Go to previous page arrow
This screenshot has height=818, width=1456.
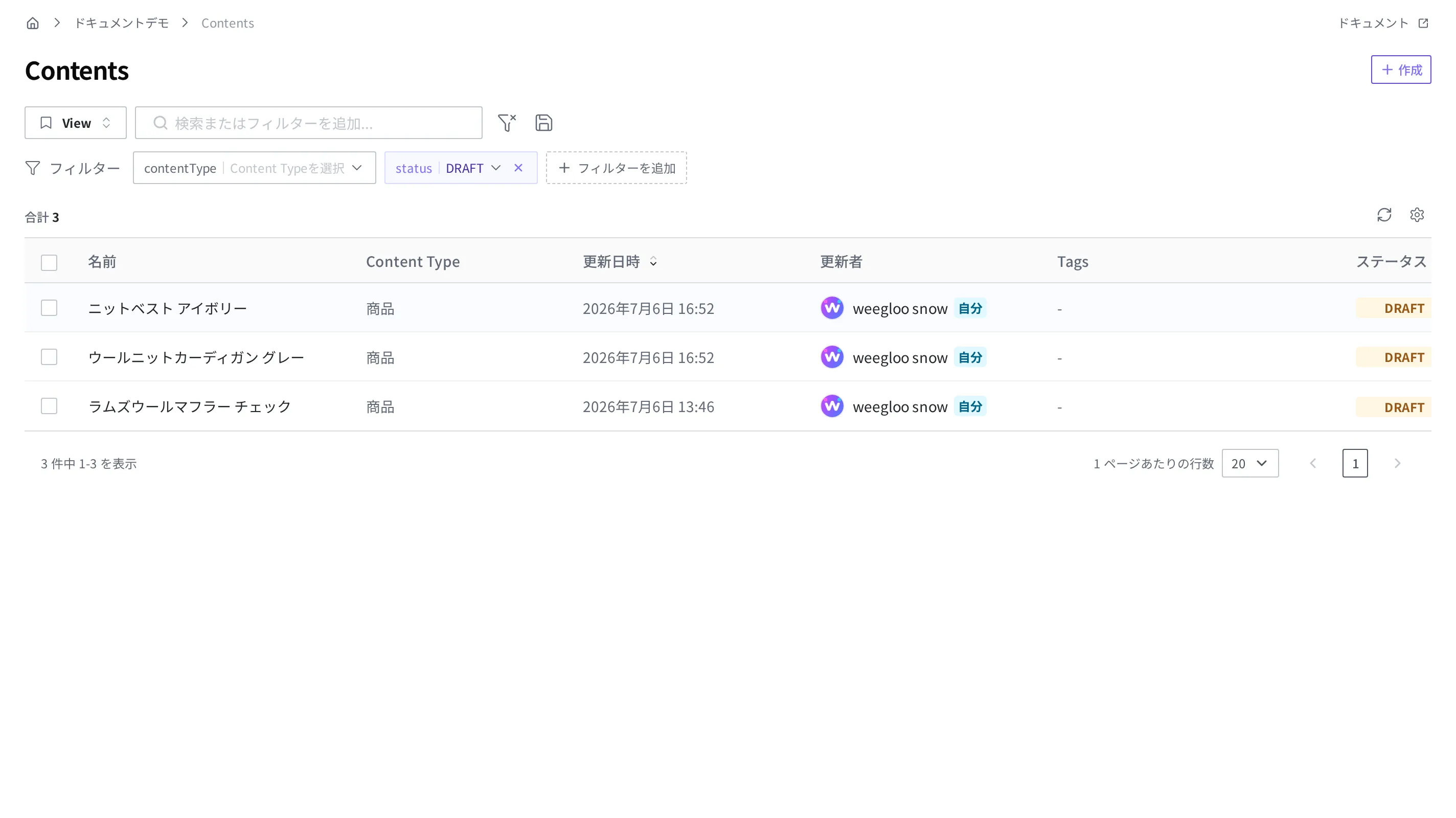(1313, 464)
